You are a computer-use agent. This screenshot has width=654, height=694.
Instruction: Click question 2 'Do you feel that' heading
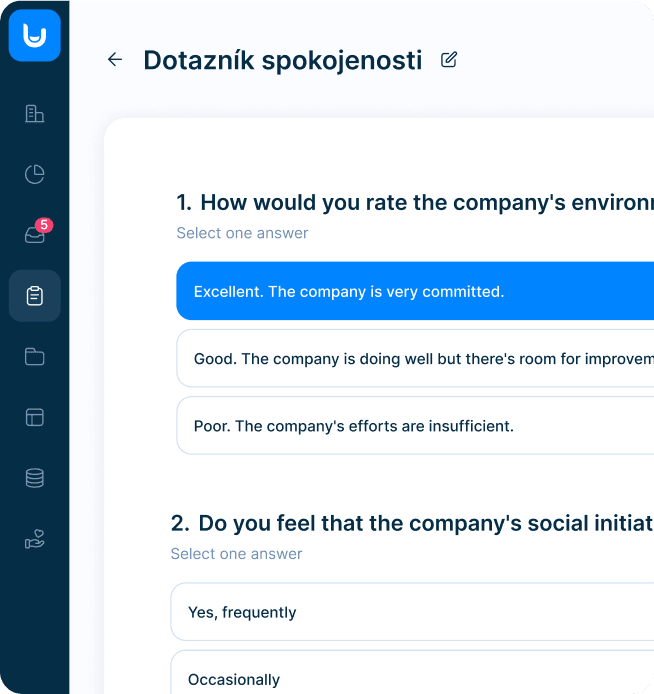(x=412, y=523)
